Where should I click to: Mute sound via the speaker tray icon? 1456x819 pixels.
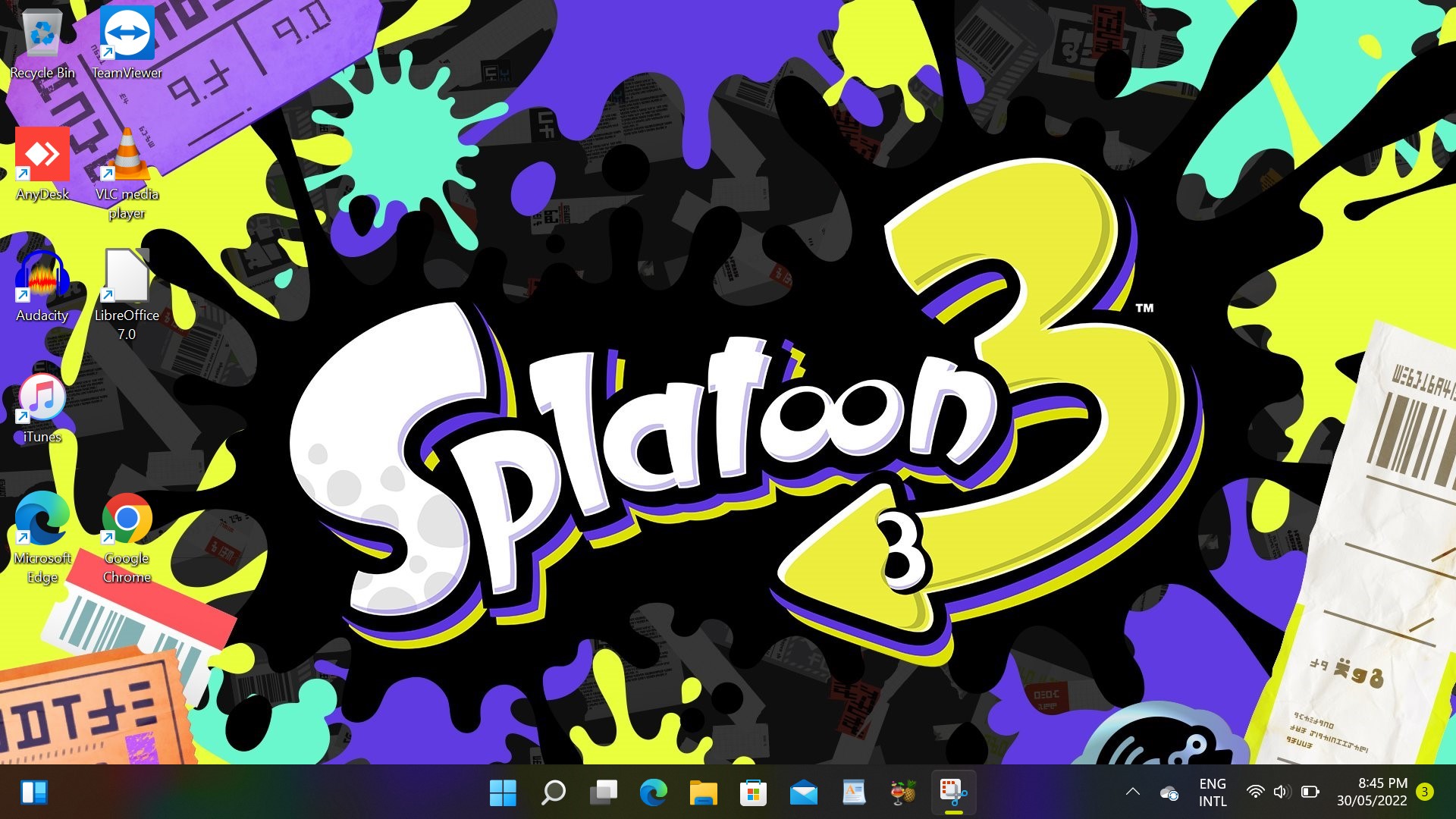tap(1282, 791)
